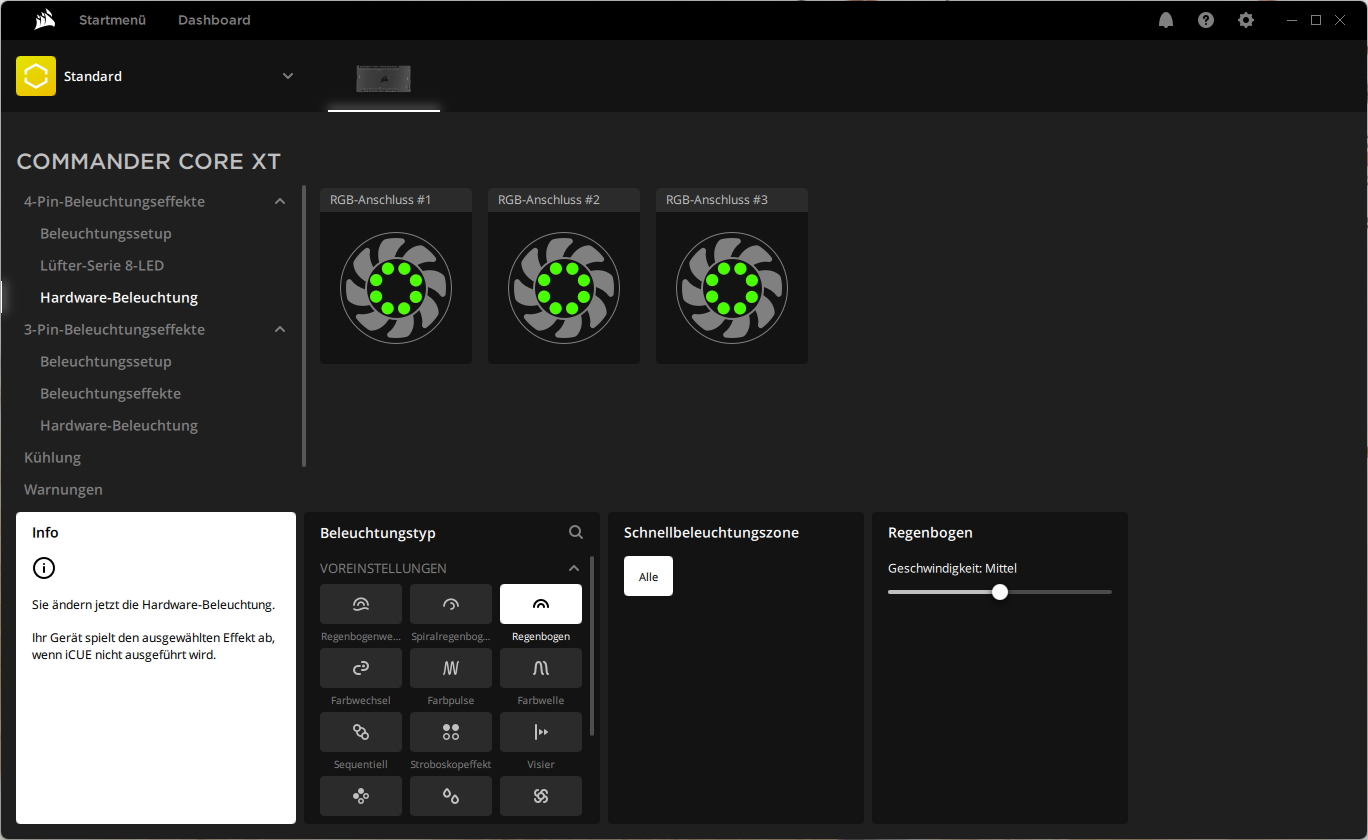The width and height of the screenshot is (1368, 840).
Task: Pick the Visier lighting effect
Action: pyautogui.click(x=541, y=732)
